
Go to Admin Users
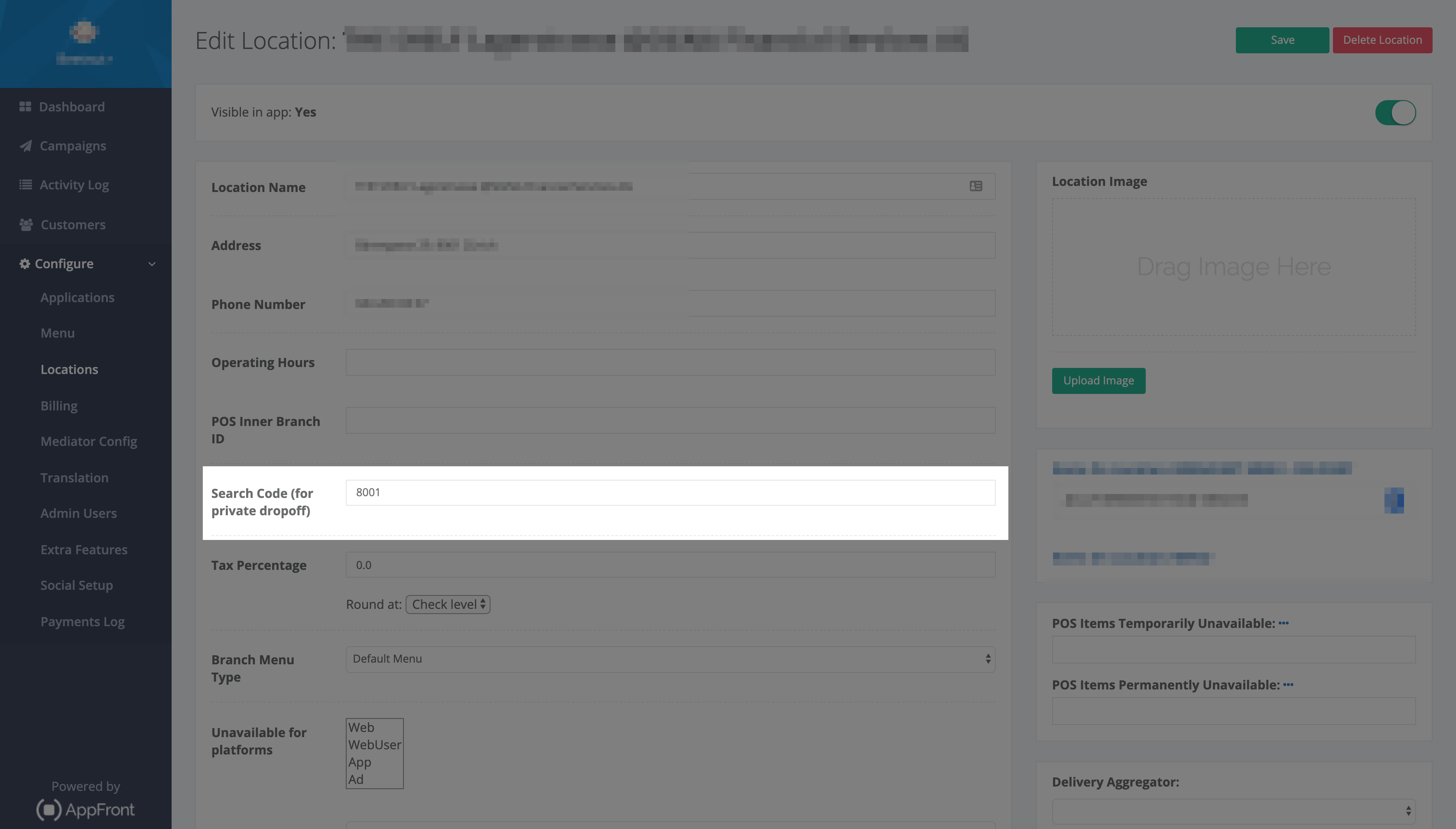click(78, 513)
